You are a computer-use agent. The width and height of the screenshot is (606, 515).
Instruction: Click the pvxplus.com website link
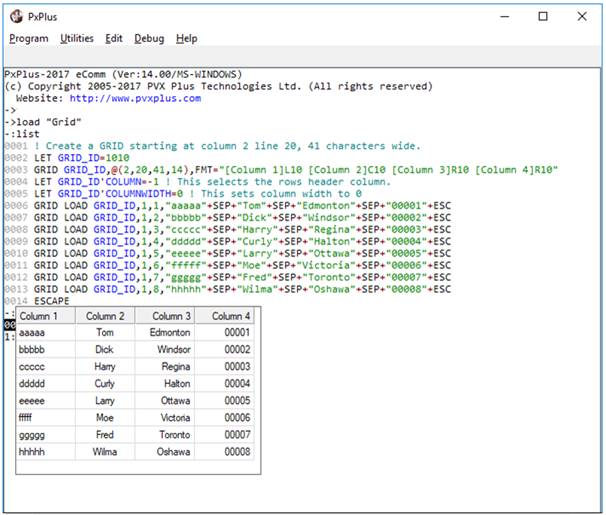coord(135,98)
